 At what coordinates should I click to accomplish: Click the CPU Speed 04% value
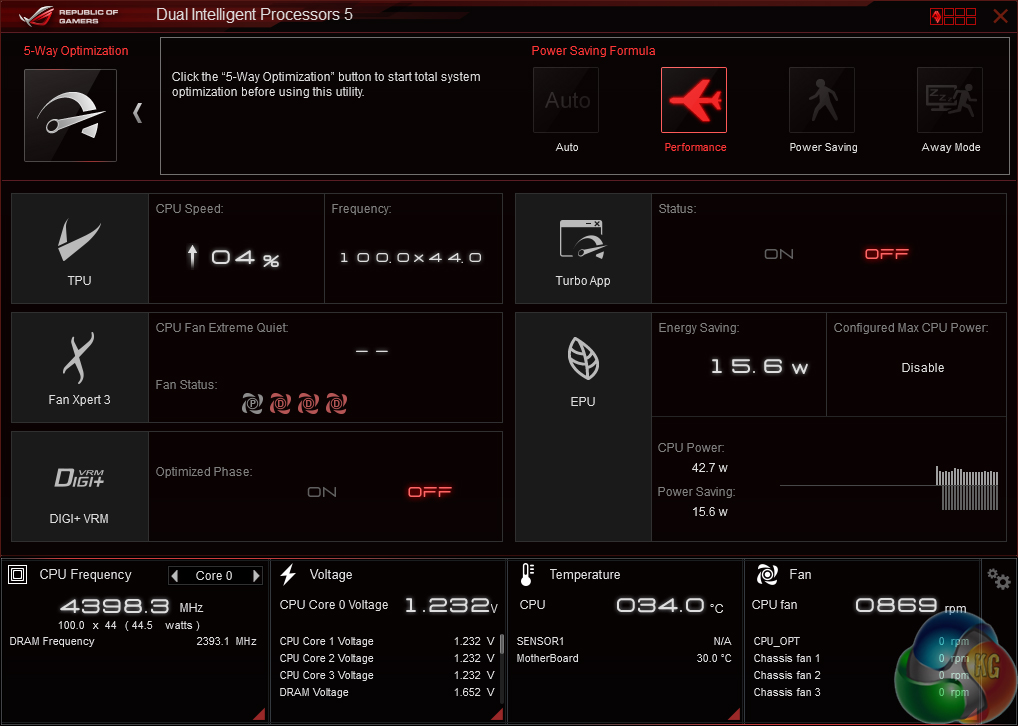[233, 257]
